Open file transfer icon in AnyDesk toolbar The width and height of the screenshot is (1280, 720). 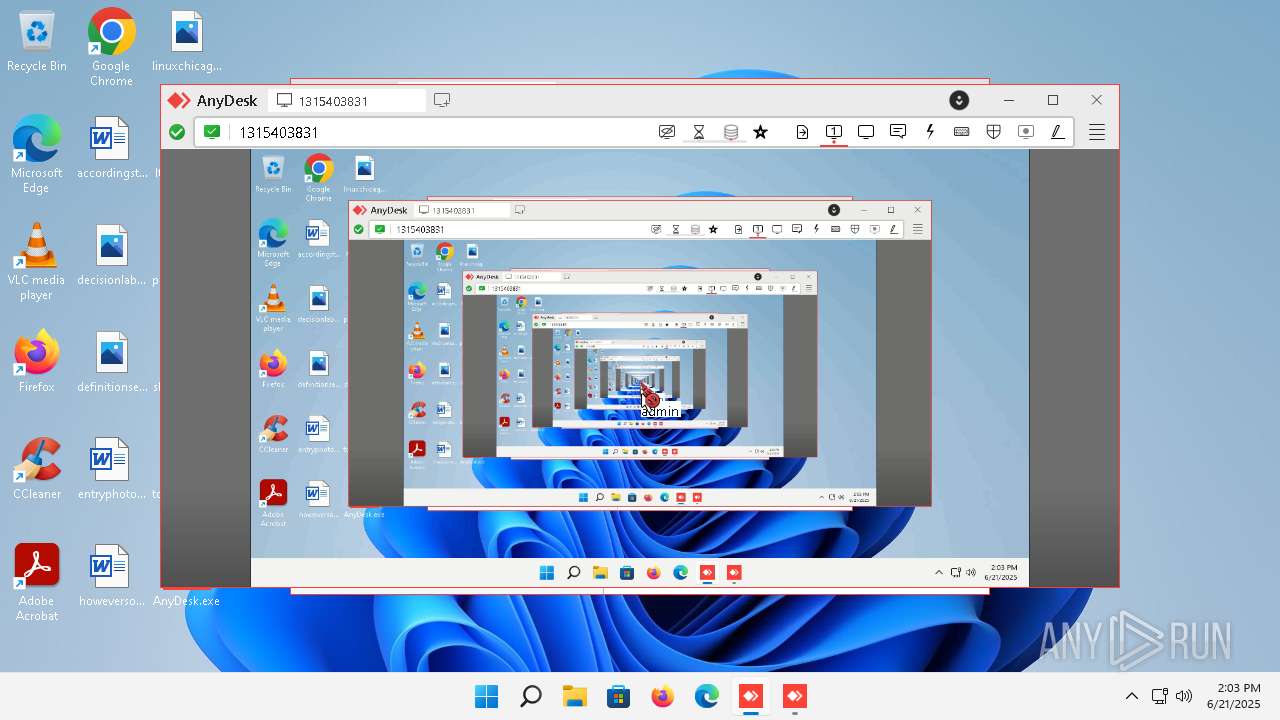pos(802,132)
